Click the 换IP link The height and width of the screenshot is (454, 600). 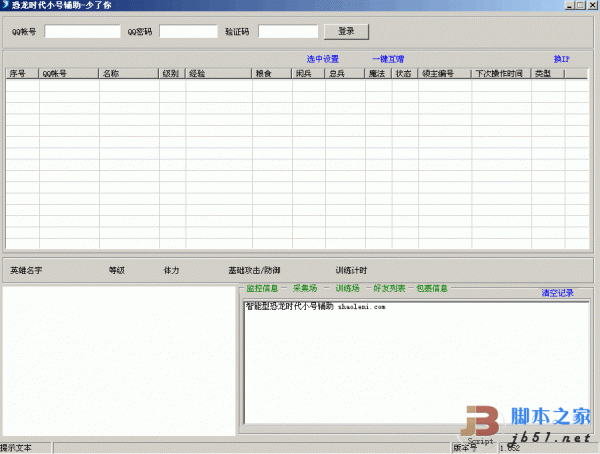click(561, 59)
